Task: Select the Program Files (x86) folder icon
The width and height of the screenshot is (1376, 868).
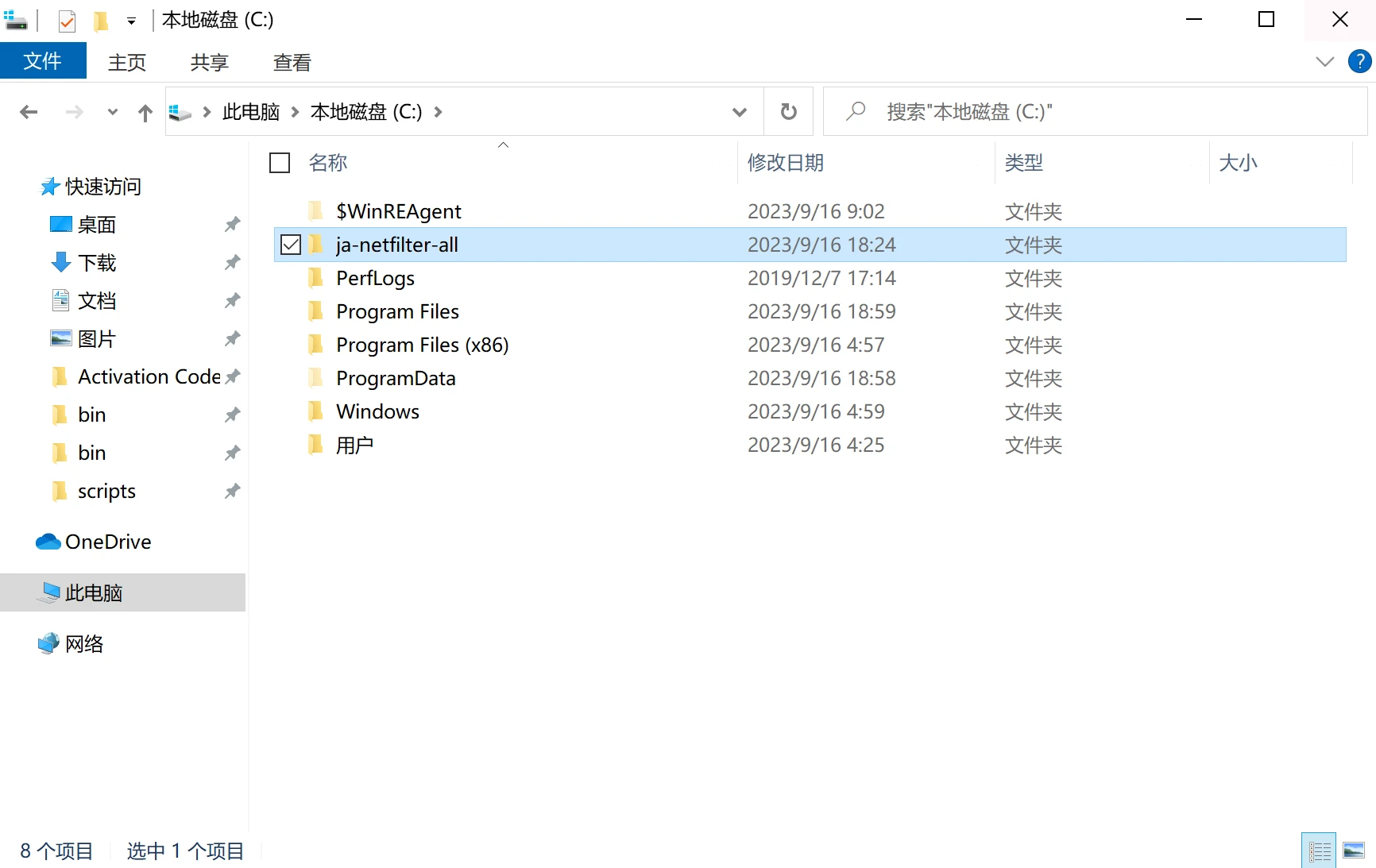Action: click(315, 344)
